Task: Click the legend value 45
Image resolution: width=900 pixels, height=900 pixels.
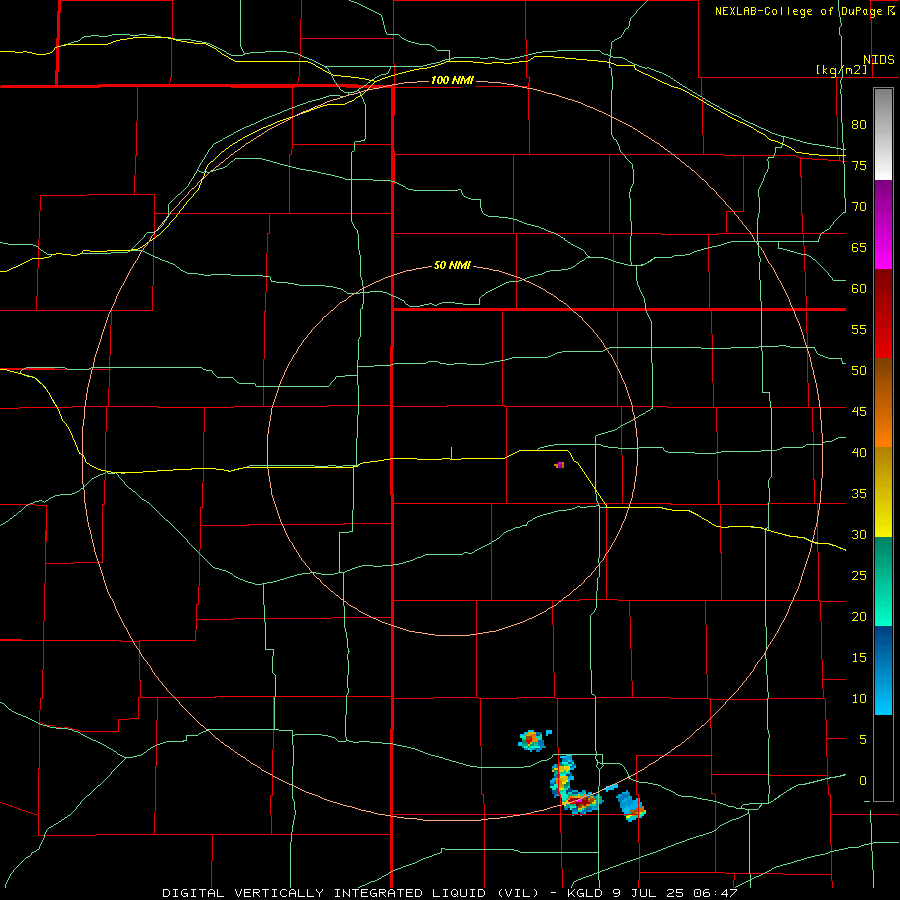Action: [x=859, y=412]
